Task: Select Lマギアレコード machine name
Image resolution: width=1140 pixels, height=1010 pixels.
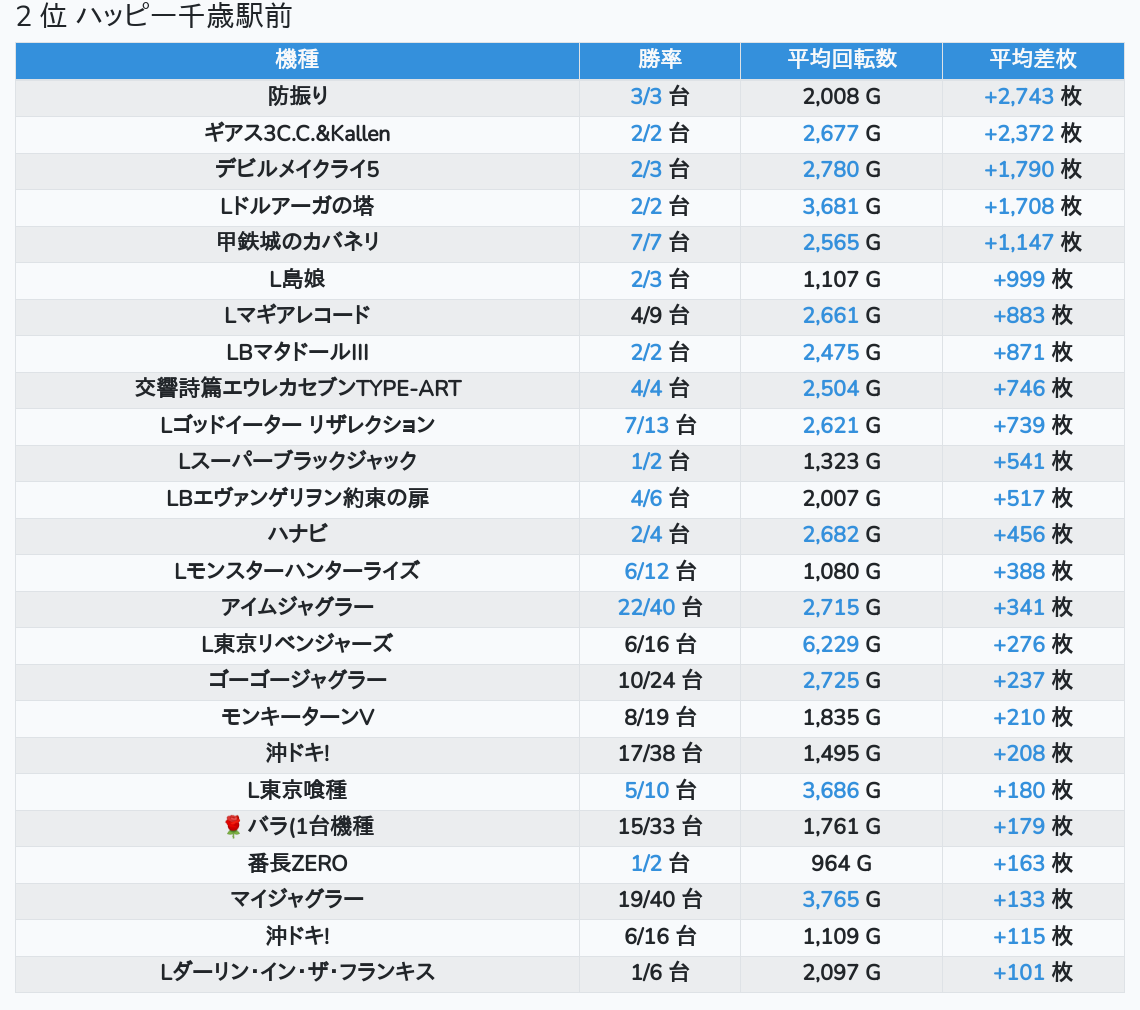Action: click(297, 316)
